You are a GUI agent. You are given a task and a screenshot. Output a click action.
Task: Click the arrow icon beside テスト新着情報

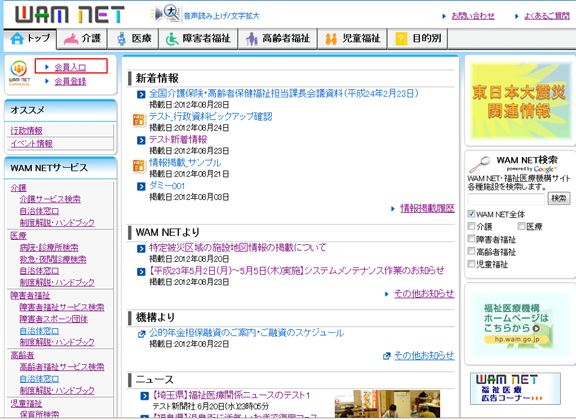tap(141, 140)
